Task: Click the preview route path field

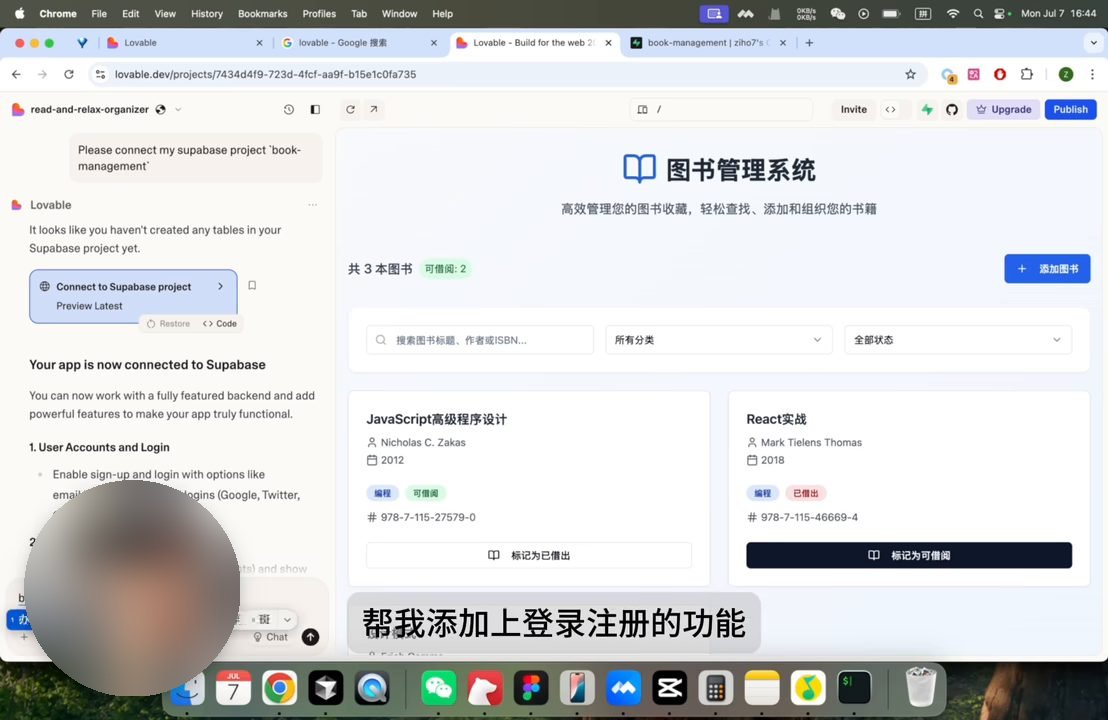Action: (x=721, y=110)
